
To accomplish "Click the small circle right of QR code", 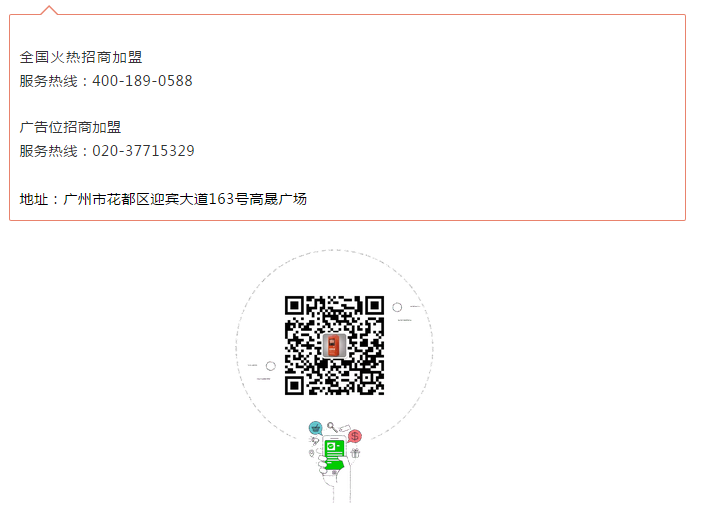I will pyautogui.click(x=397, y=307).
